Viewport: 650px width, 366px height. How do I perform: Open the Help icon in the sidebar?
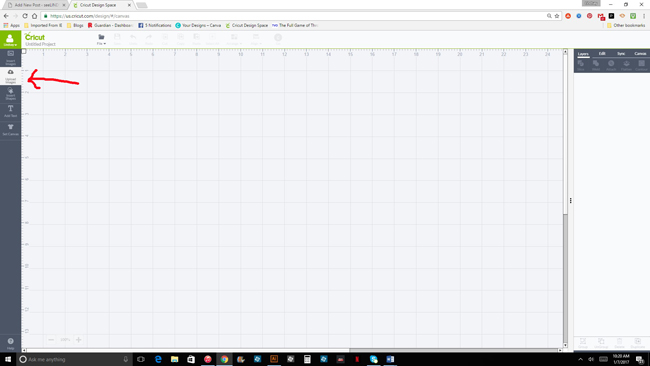click(x=10, y=344)
